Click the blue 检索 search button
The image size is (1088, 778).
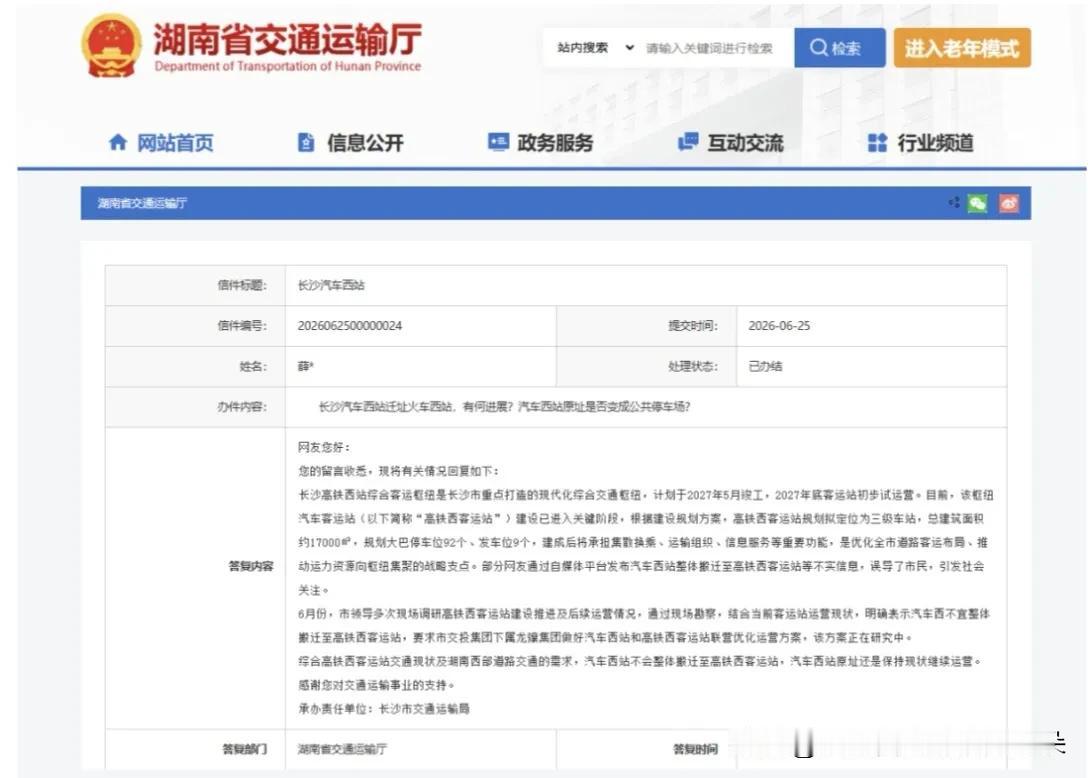click(840, 48)
